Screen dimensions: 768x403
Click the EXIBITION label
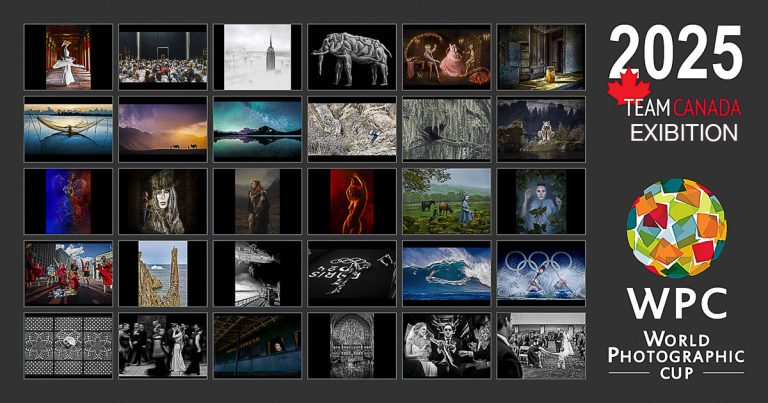[x=685, y=132]
